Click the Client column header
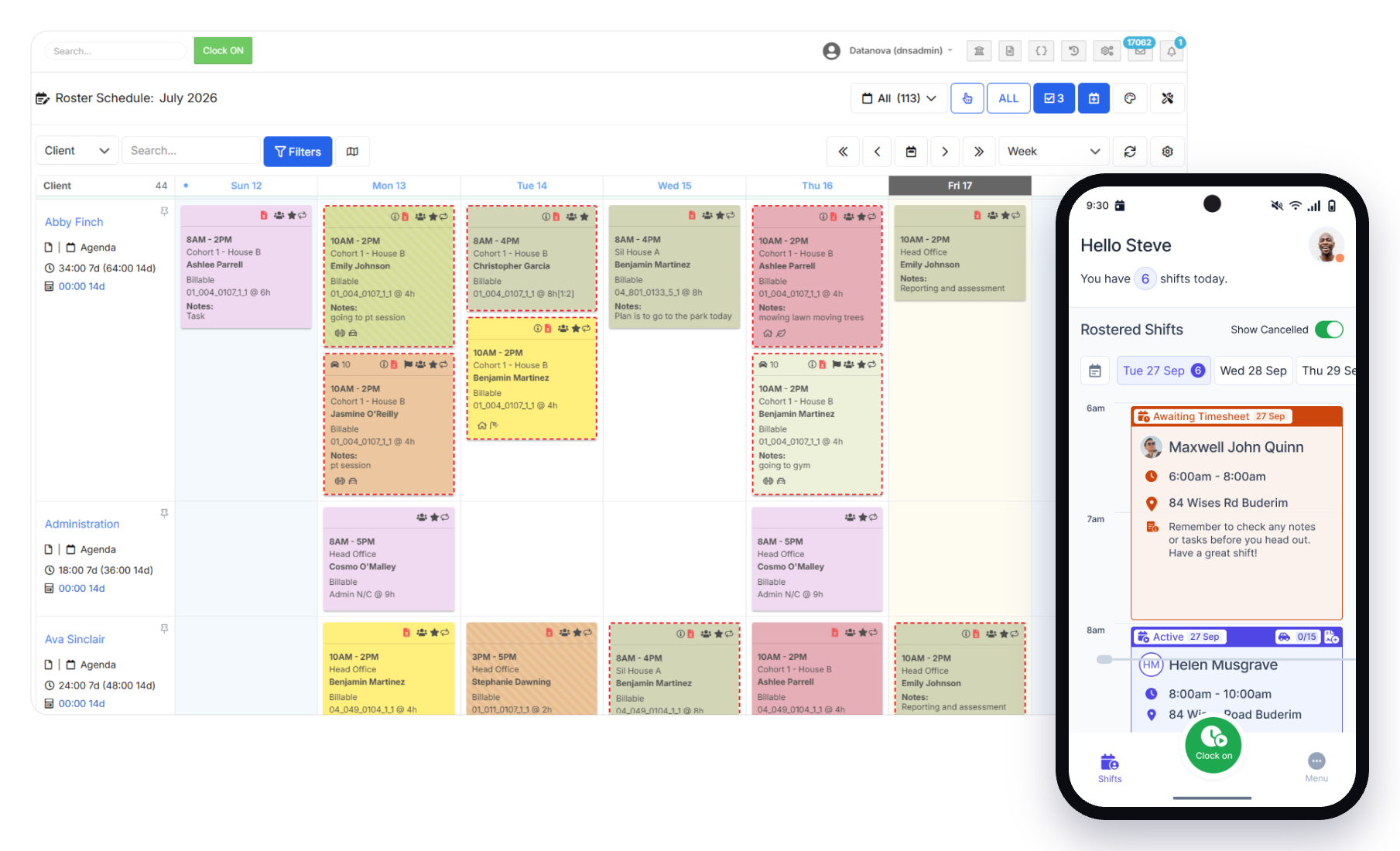1400x851 pixels. point(57,186)
